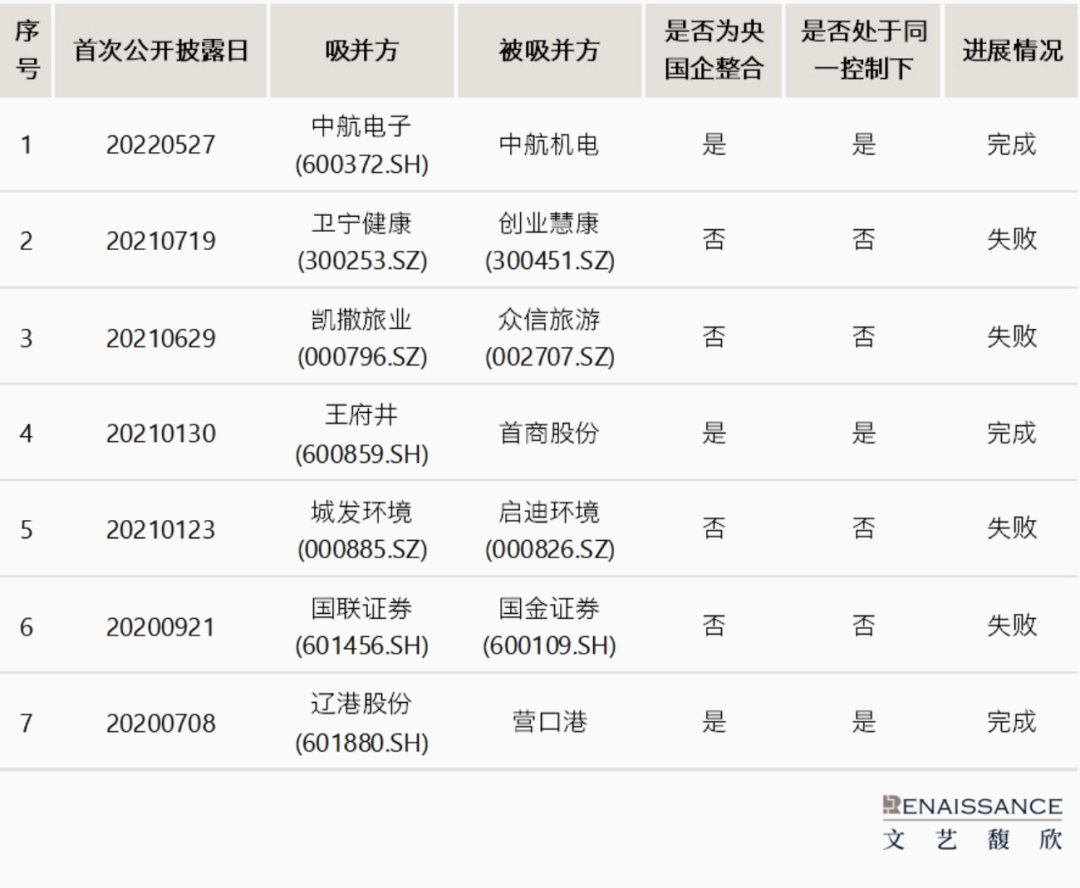Select the 王府井 (600859.SH) cell

tap(362, 434)
